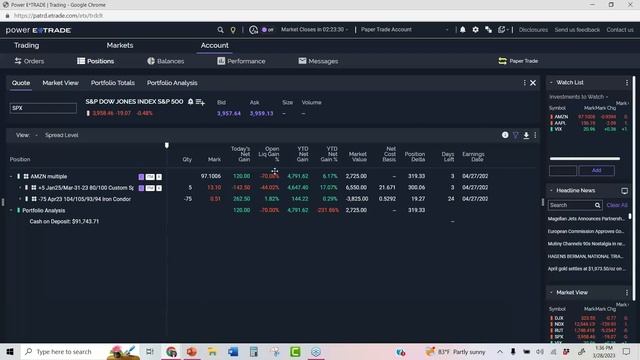
Task: Open the filter funnel in positions toolbar
Action: 516,135
